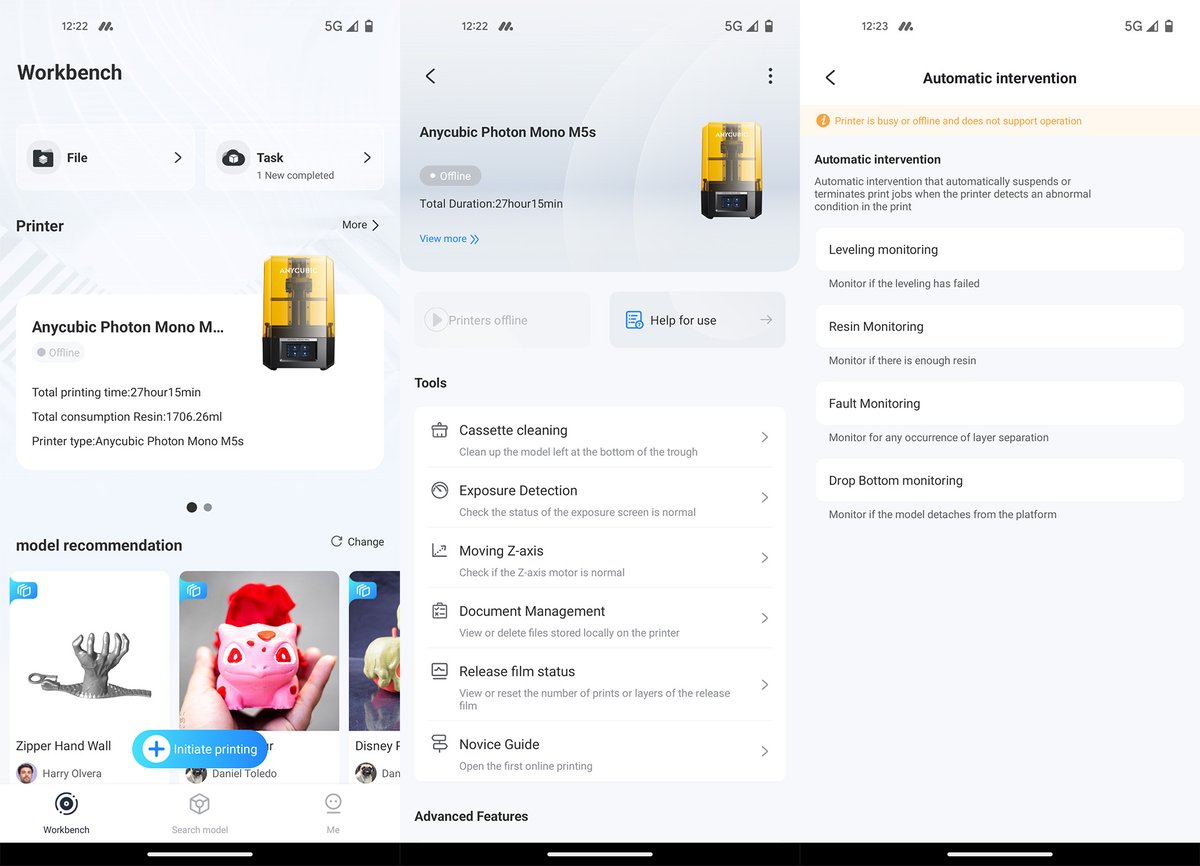The image size is (1200, 866).
Task: Tap the File folder icon on Workbench
Action: tap(43, 158)
